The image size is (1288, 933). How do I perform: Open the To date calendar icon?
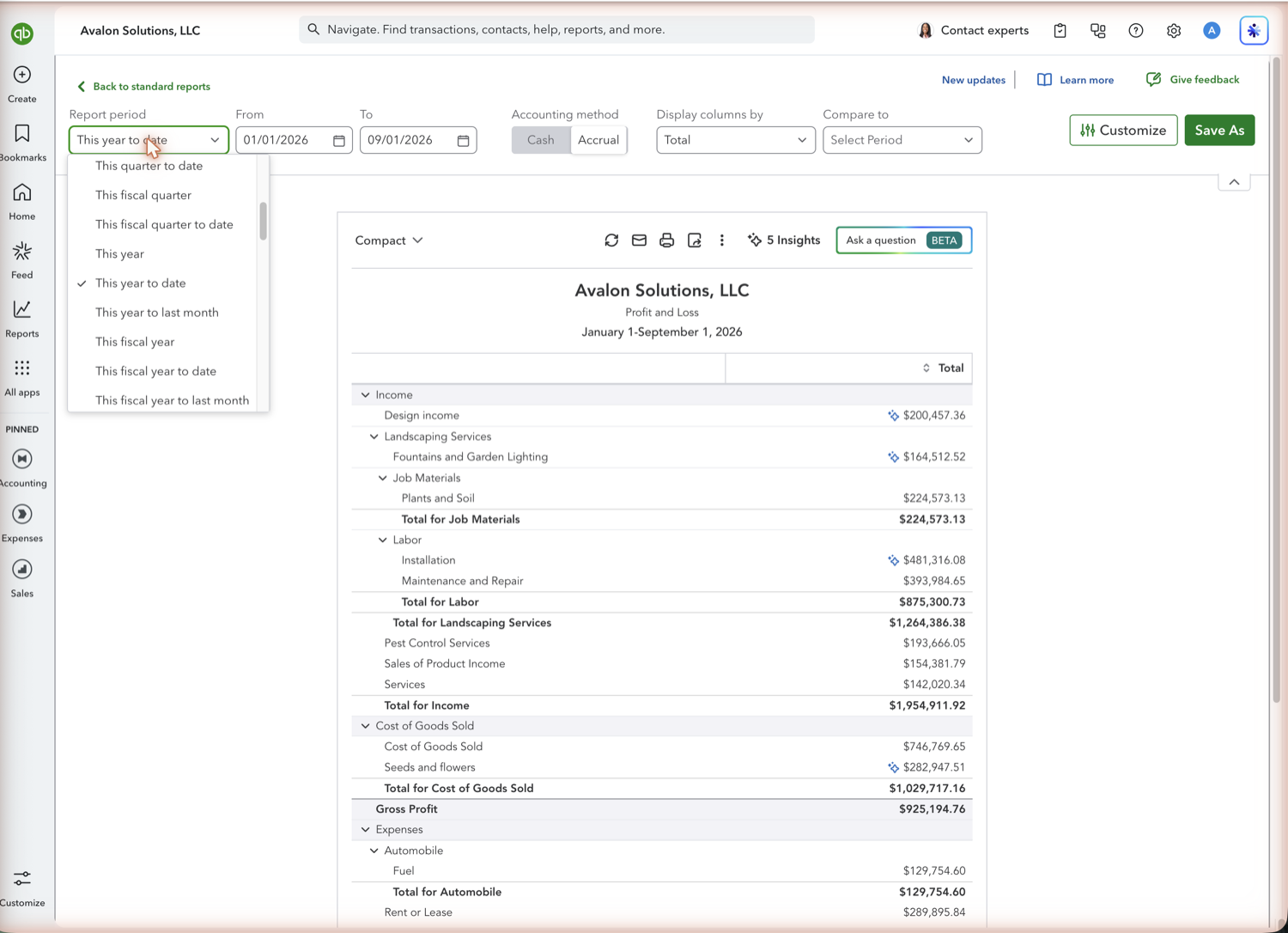464,140
